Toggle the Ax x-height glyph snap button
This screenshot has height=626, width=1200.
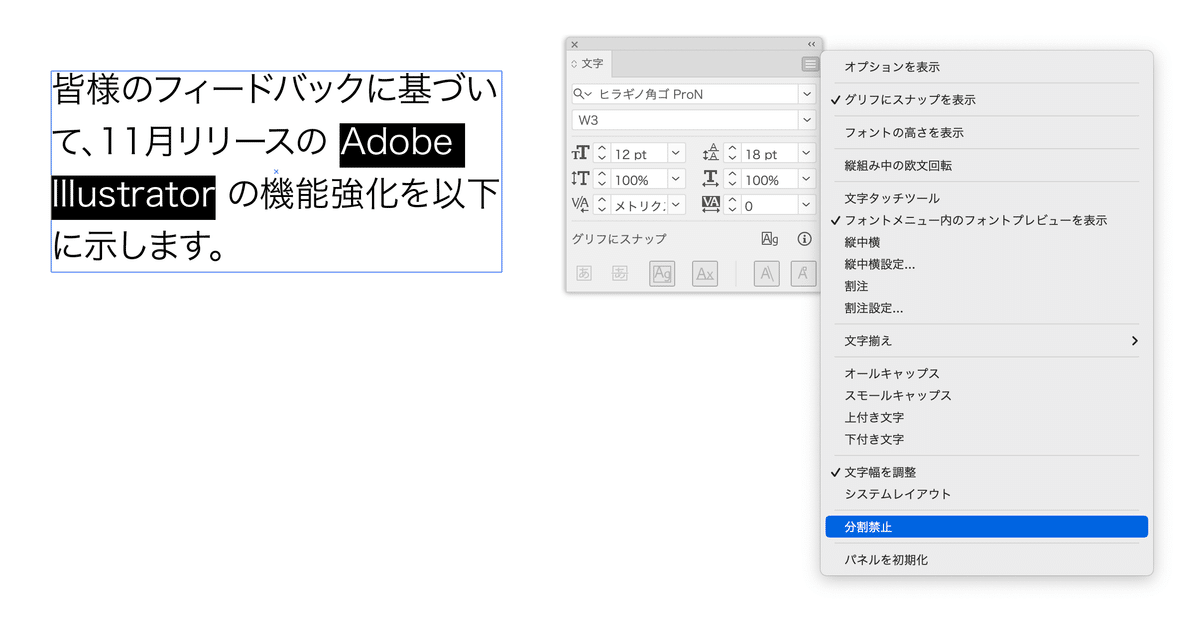(705, 273)
